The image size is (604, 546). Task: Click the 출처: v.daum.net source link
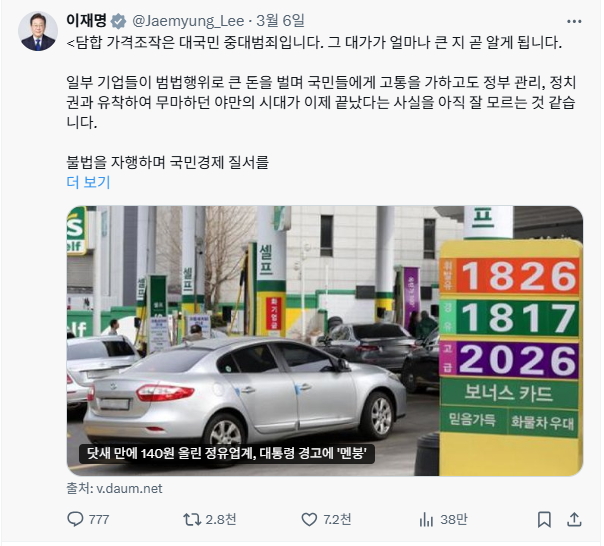point(114,488)
